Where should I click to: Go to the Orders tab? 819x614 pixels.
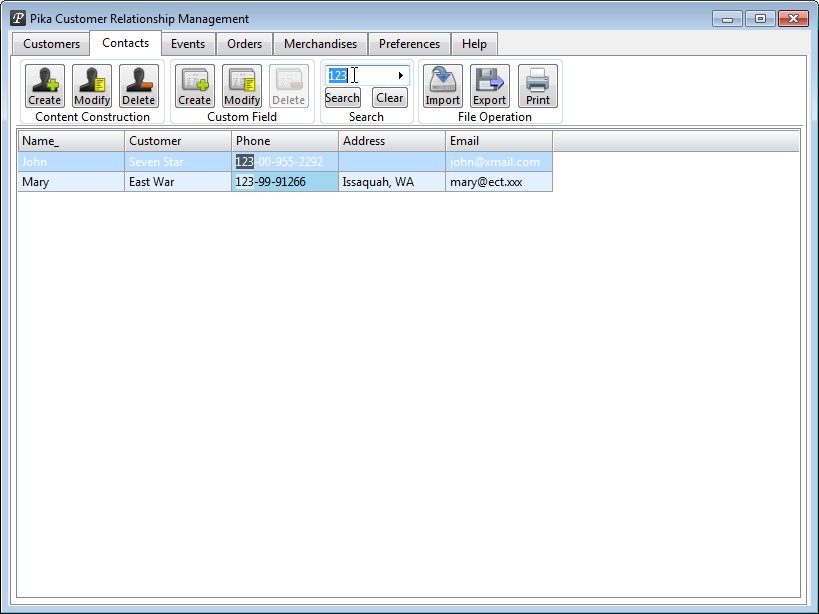tap(244, 44)
